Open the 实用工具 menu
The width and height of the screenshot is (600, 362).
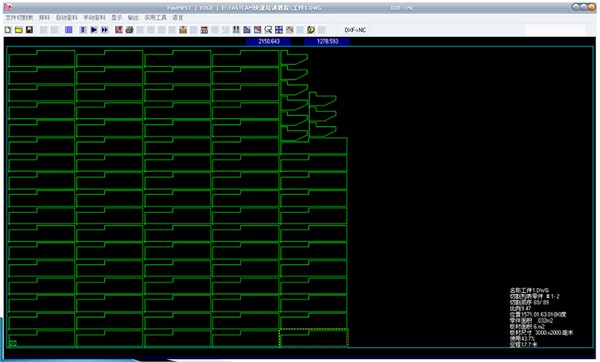(155, 18)
